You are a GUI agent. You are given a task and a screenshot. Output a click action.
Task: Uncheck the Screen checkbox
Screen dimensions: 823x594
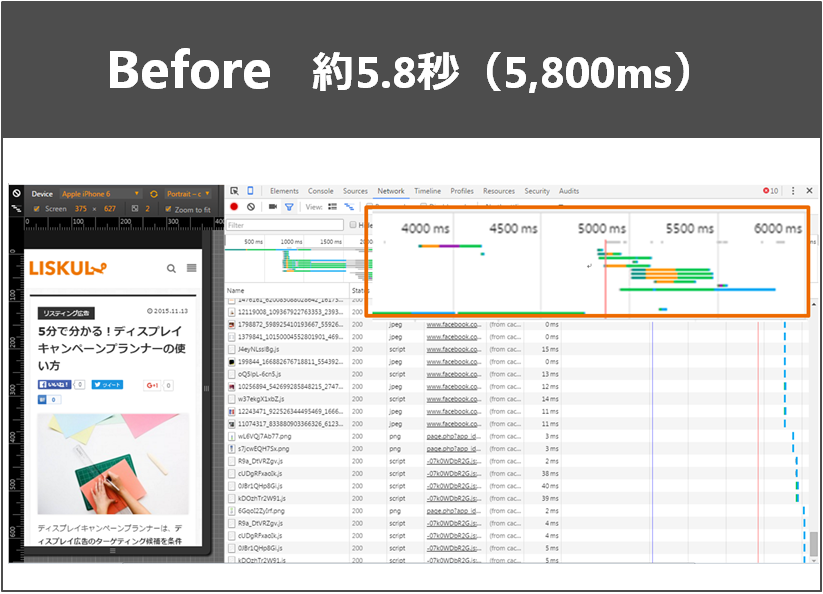click(37, 209)
